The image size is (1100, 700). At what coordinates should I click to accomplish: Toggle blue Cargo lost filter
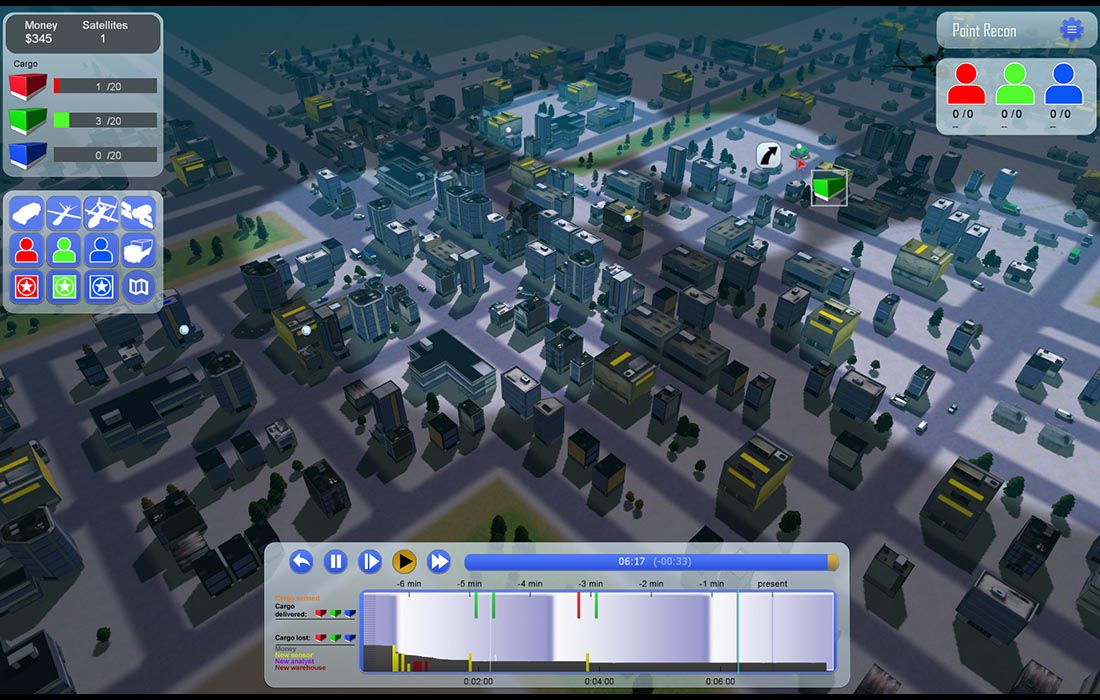pos(350,638)
